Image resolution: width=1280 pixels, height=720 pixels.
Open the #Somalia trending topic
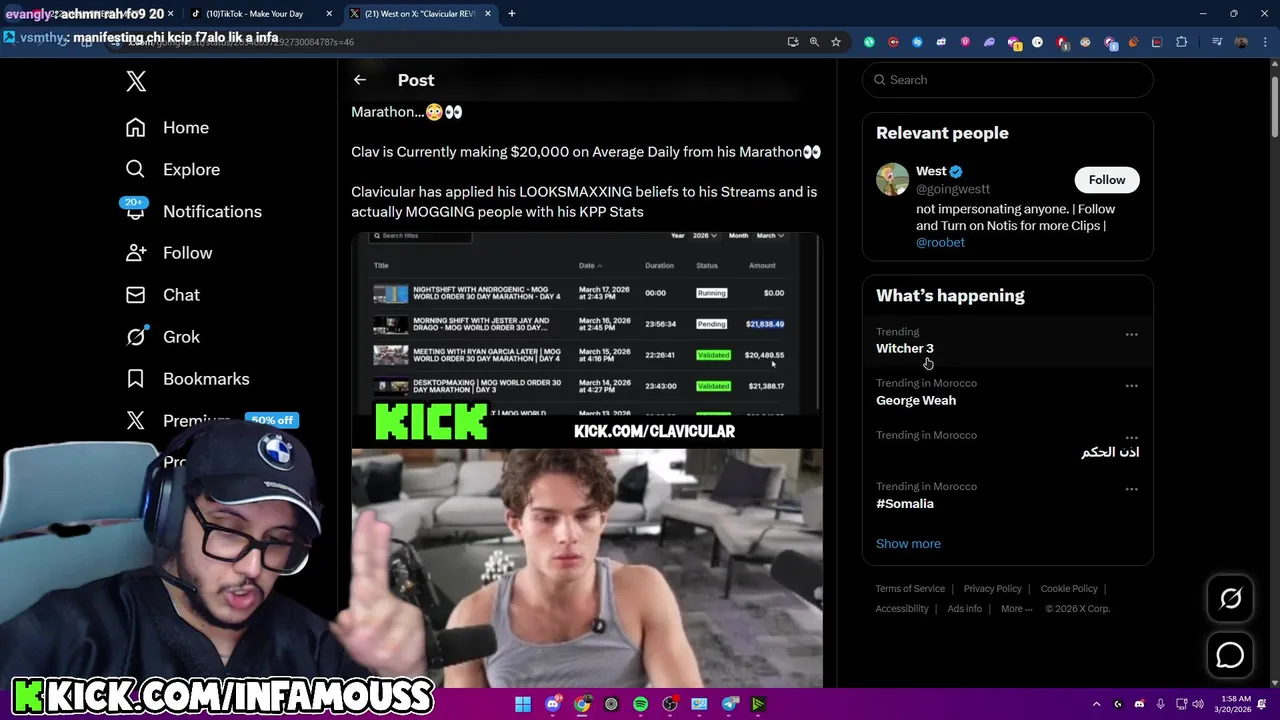[x=905, y=503]
